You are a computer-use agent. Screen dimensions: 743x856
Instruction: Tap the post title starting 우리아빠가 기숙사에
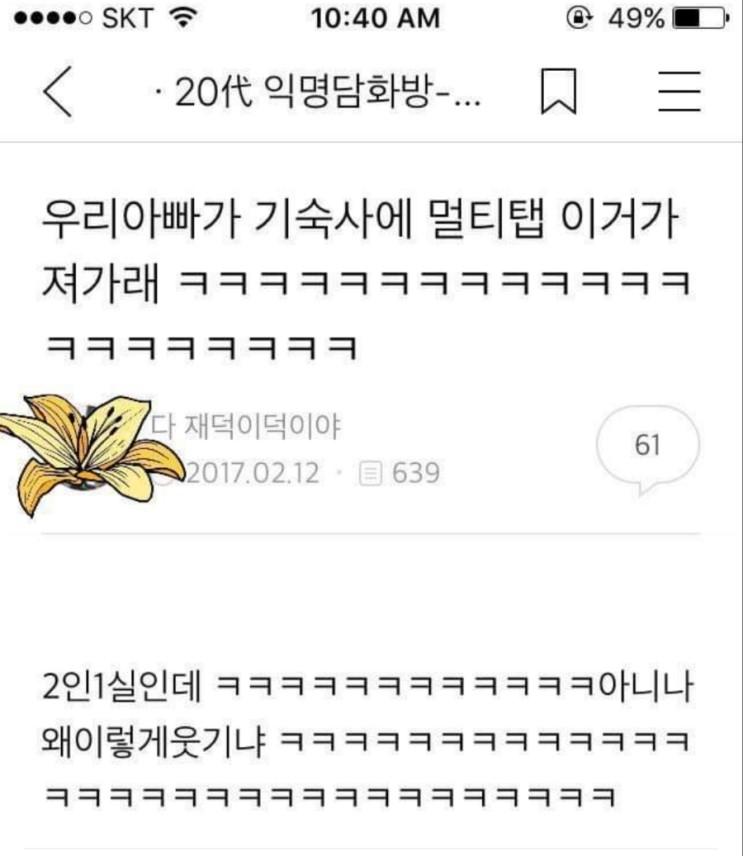[x=367, y=282]
